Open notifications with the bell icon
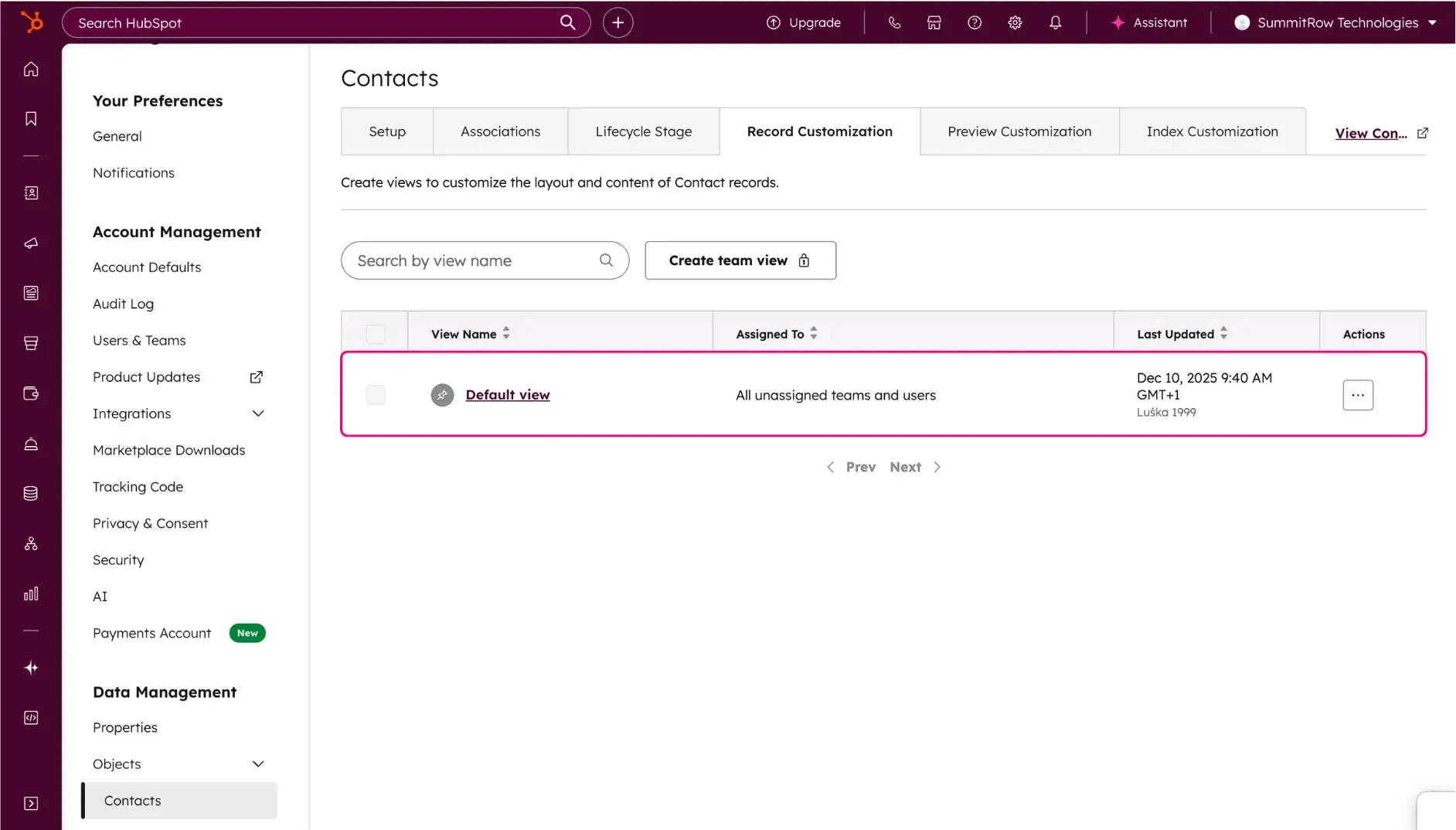Viewport: 1456px width, 830px height. [1056, 22]
